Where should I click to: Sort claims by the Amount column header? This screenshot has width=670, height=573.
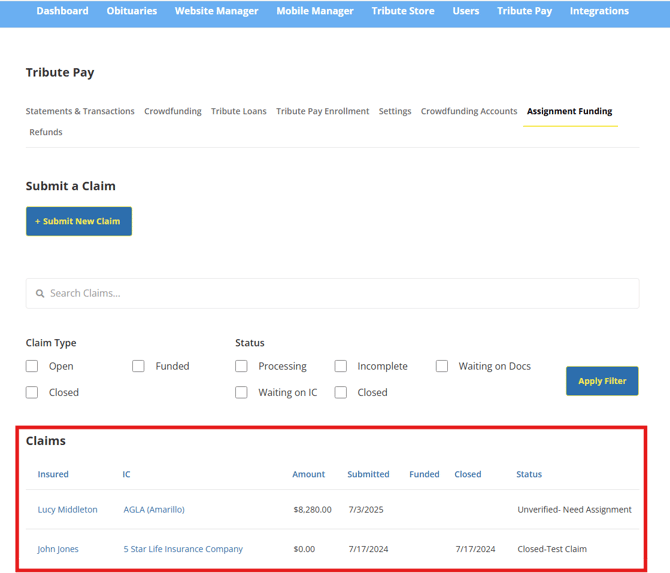point(309,475)
